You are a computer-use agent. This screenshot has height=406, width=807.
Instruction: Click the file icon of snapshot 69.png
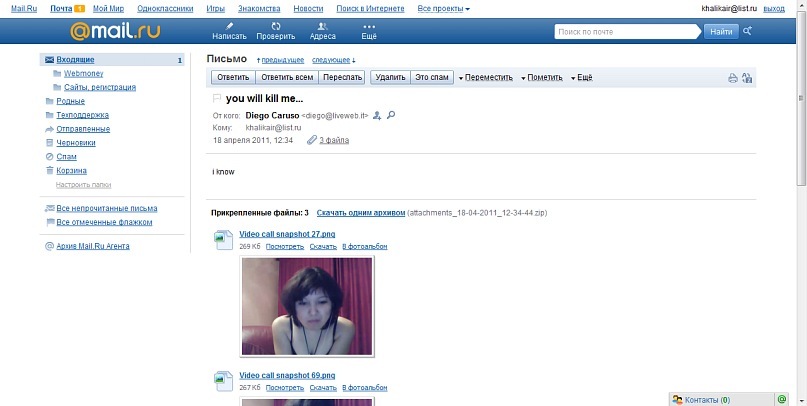pos(223,381)
